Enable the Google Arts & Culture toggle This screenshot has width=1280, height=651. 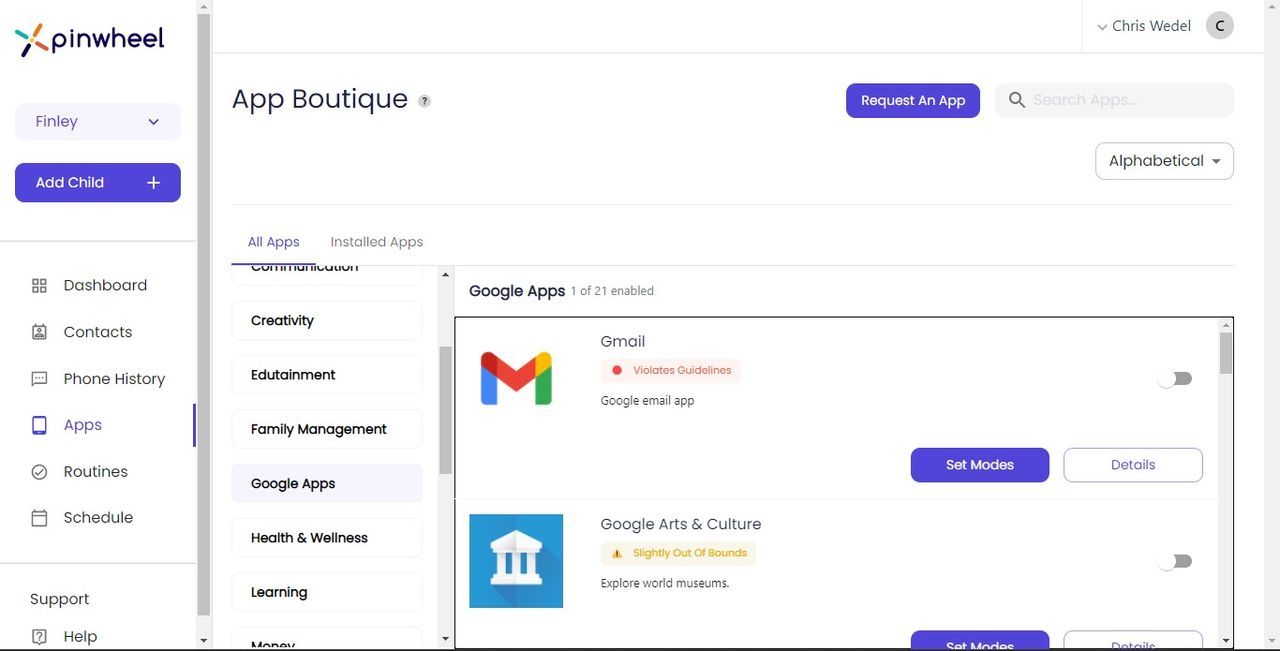tap(1175, 561)
